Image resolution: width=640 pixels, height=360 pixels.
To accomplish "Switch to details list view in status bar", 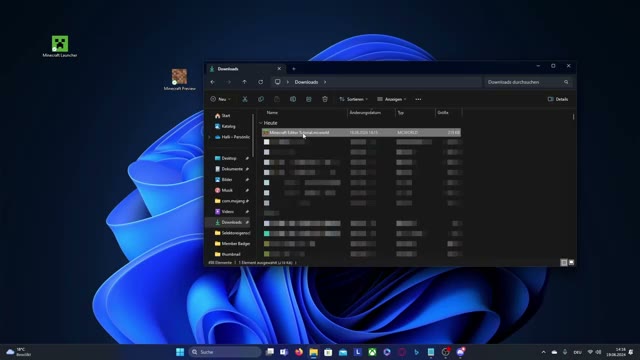I will [x=564, y=262].
